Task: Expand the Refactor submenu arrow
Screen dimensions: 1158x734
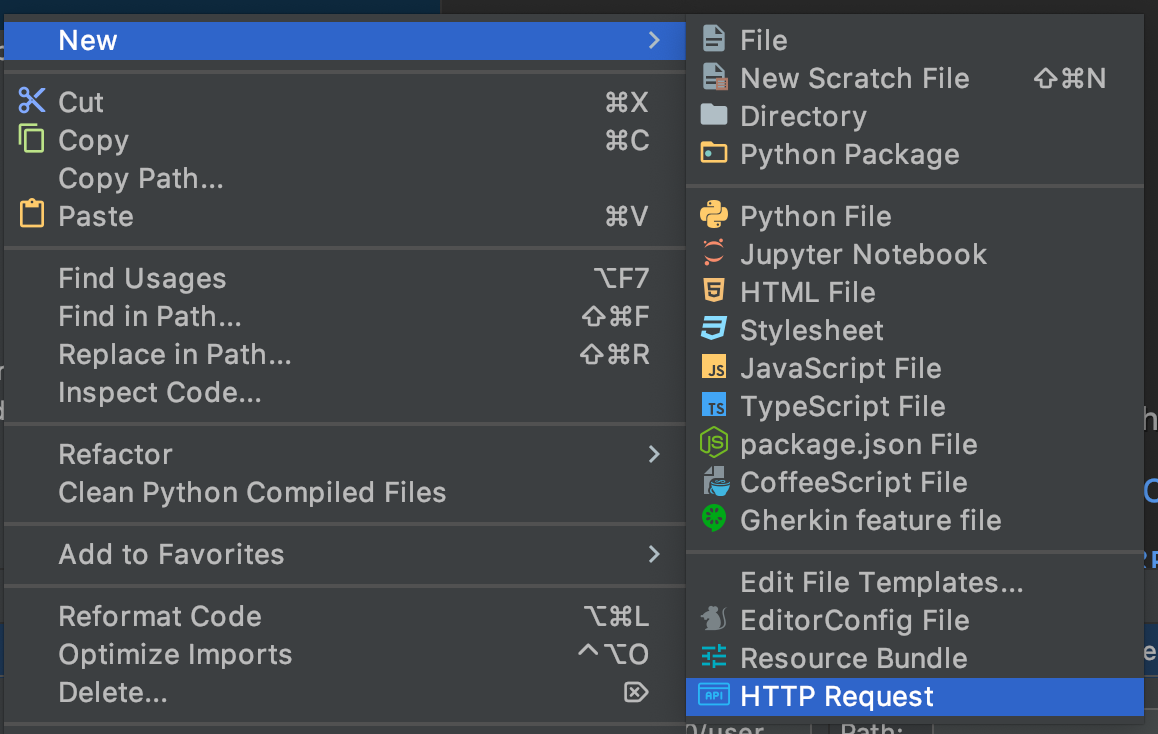Action: [654, 454]
